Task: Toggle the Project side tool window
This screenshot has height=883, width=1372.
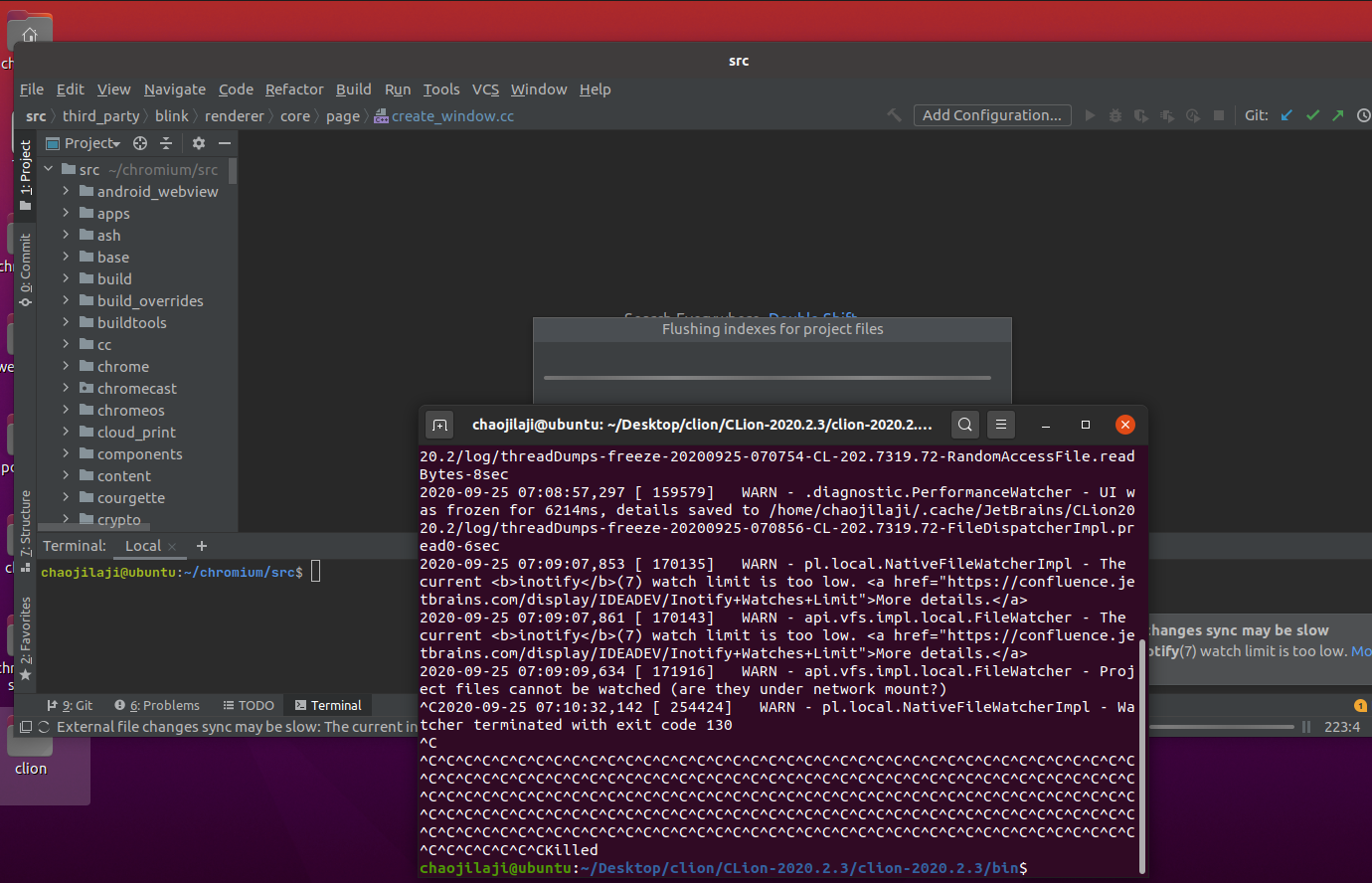Action: (26, 175)
